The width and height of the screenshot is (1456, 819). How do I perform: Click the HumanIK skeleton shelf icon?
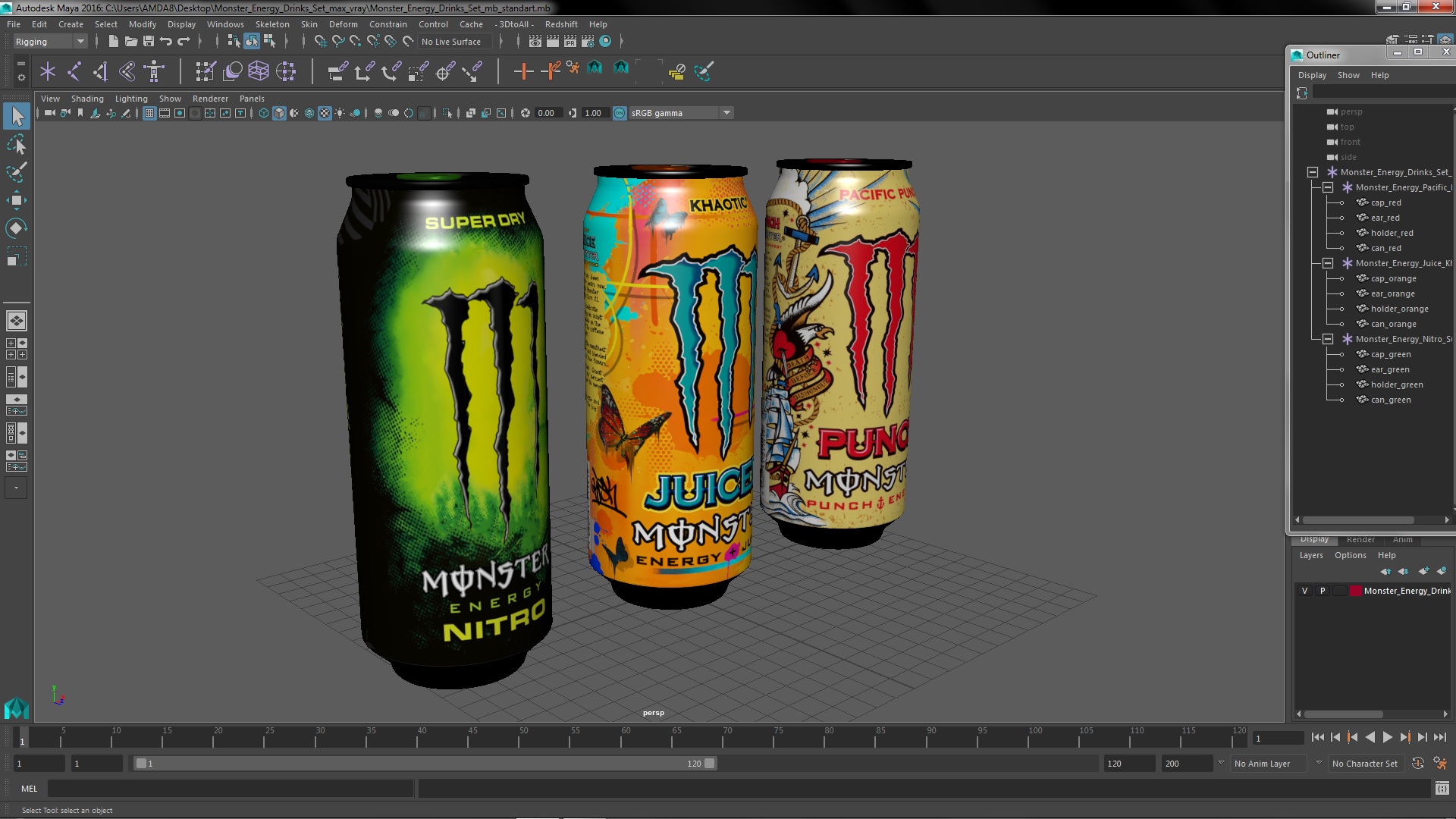point(154,71)
